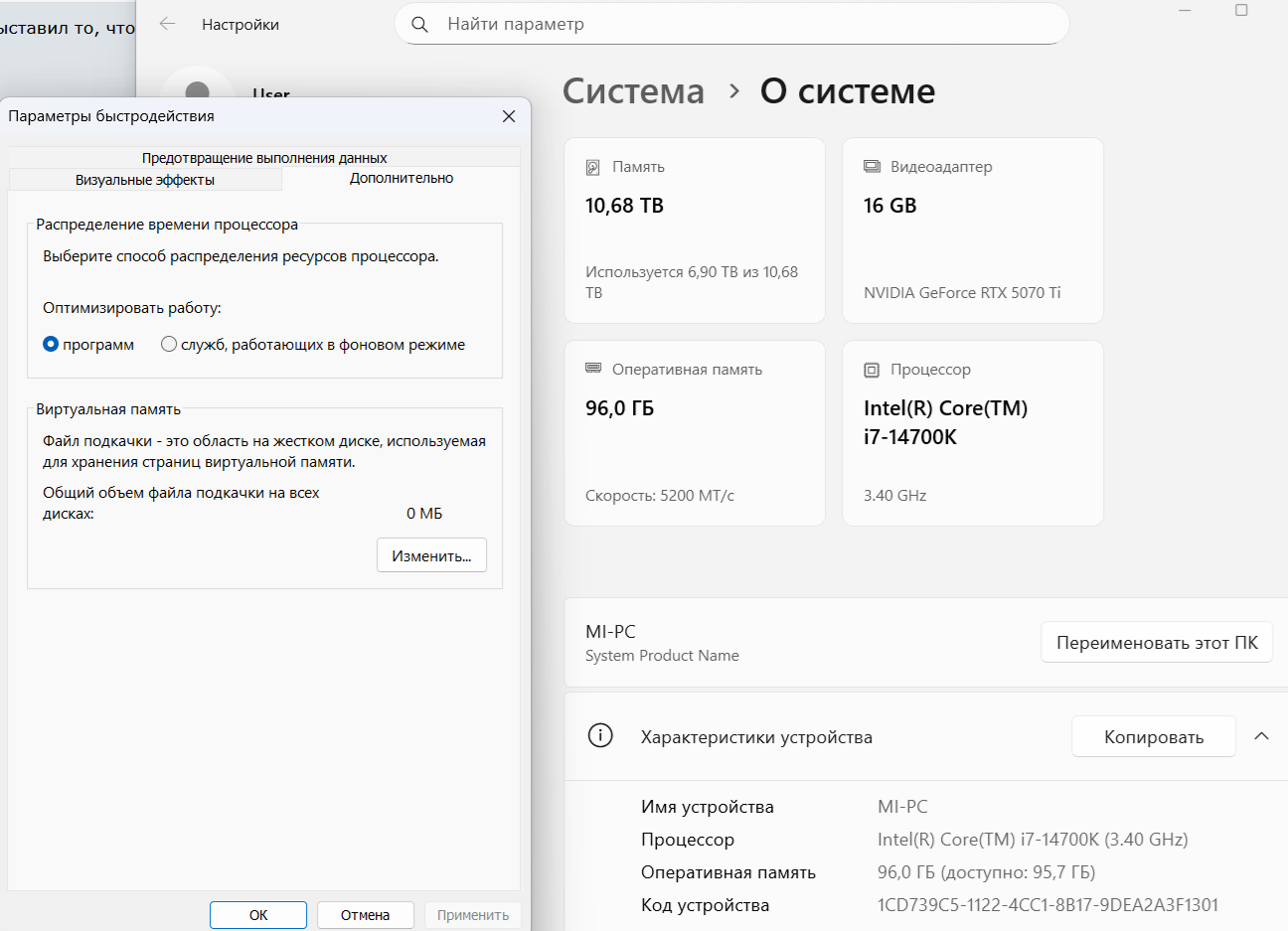
Task: Click the Система breadcrumb link
Action: [x=633, y=91]
